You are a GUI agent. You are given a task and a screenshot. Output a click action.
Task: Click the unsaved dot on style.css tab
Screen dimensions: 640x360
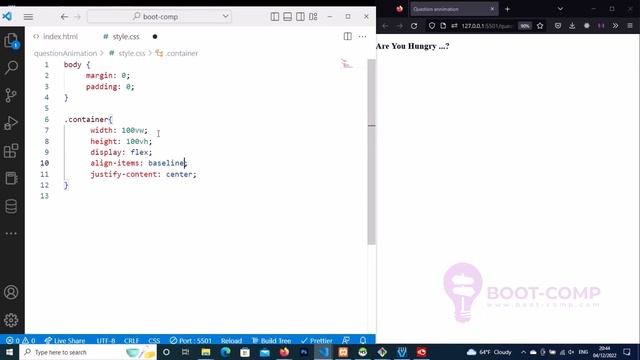pyautogui.click(x=155, y=36)
